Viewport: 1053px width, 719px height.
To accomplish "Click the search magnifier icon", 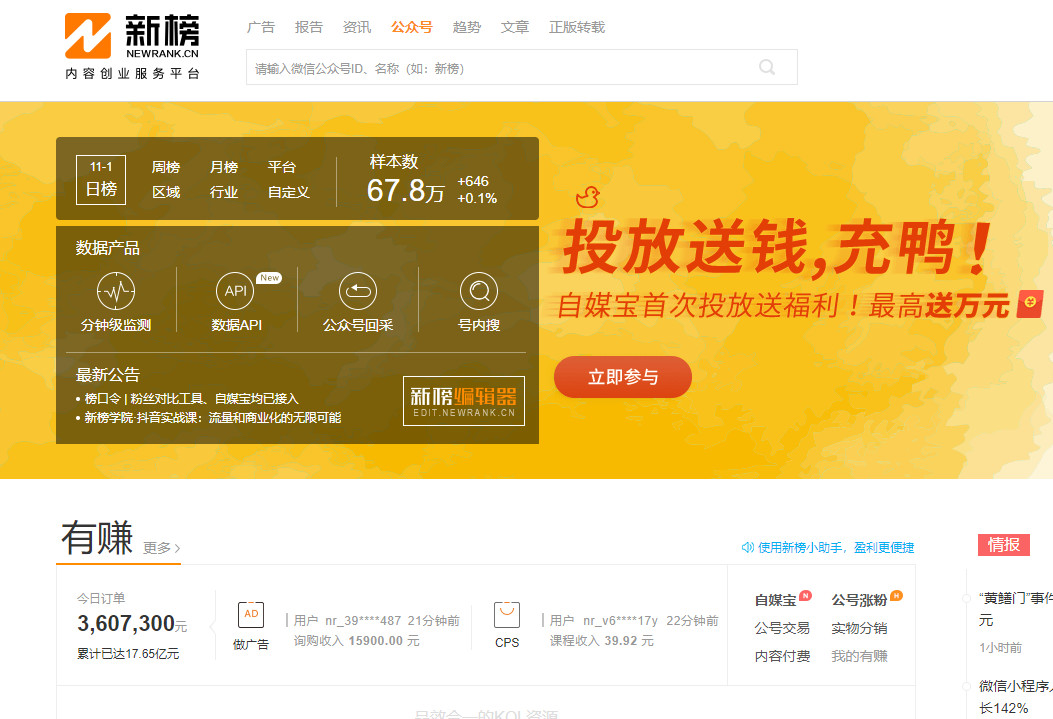I will (x=767, y=67).
